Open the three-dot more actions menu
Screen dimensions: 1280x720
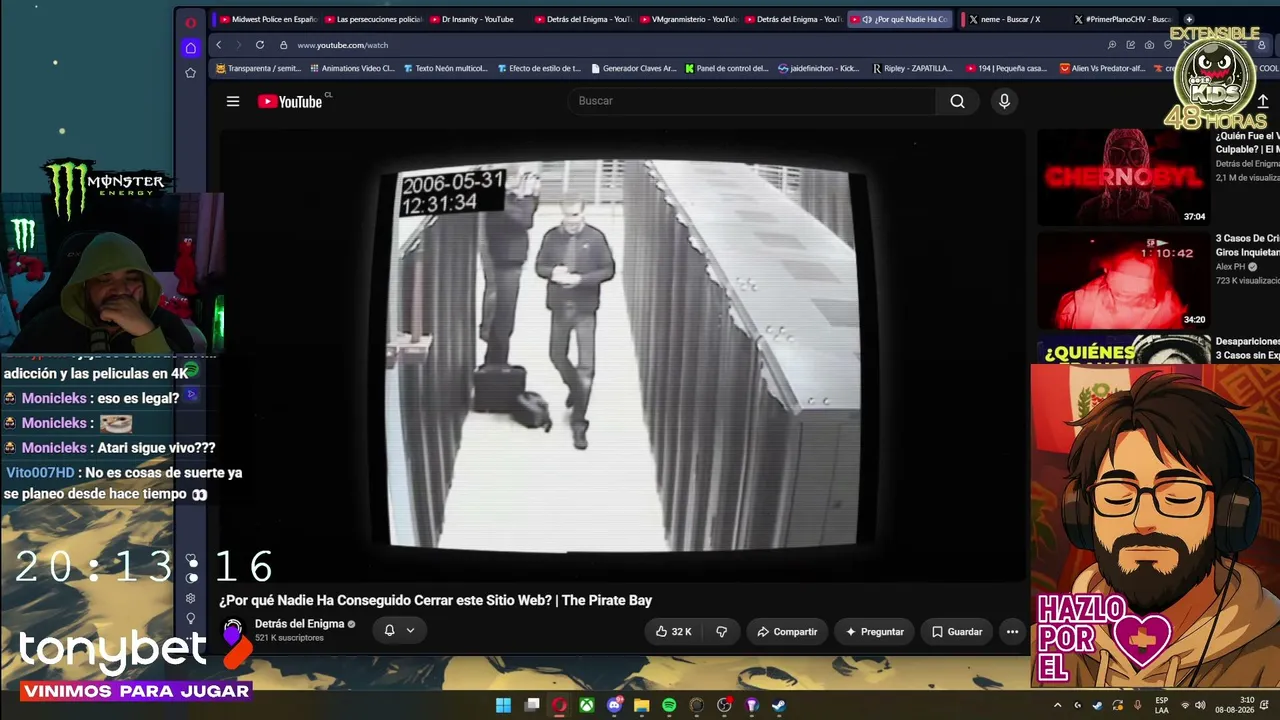pyautogui.click(x=1012, y=632)
